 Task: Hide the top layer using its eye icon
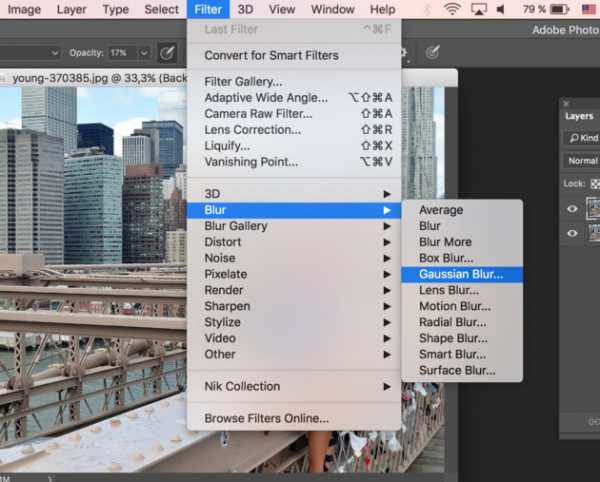572,209
